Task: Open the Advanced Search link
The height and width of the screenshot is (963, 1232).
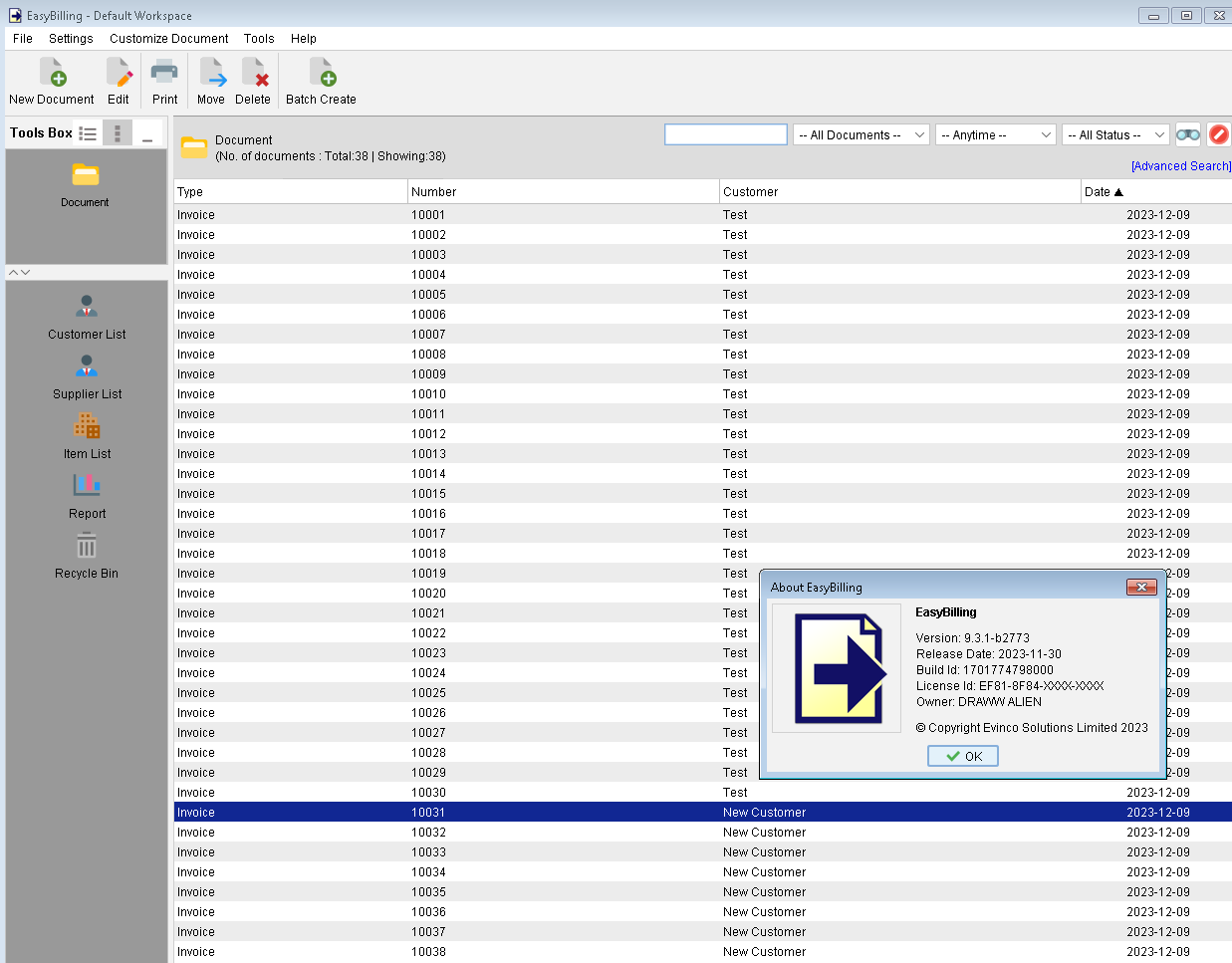Action: (x=1181, y=166)
